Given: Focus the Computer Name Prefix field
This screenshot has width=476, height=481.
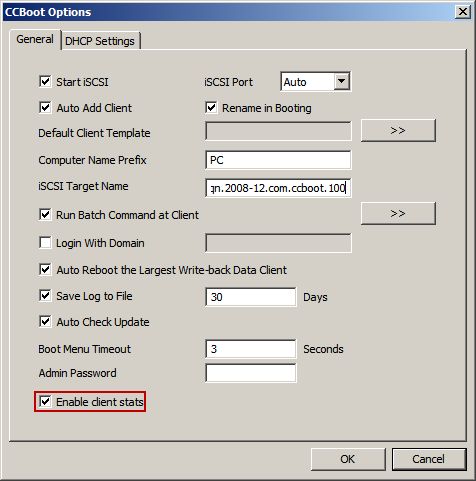Looking at the screenshot, I should [x=278, y=160].
